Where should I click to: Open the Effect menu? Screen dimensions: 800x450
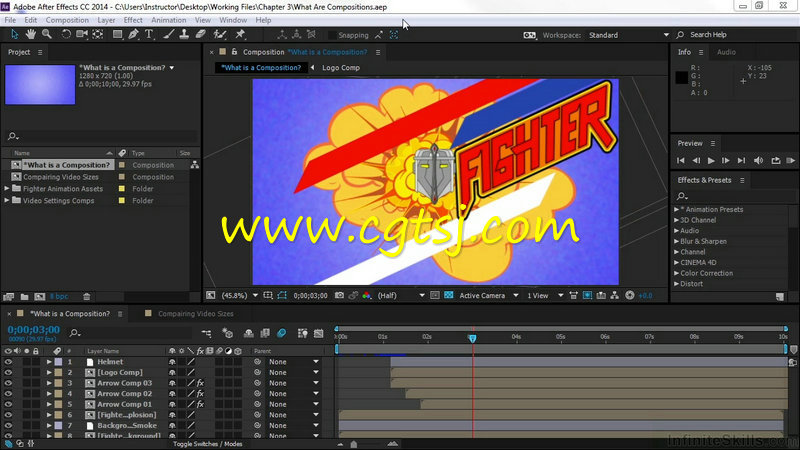click(x=133, y=20)
